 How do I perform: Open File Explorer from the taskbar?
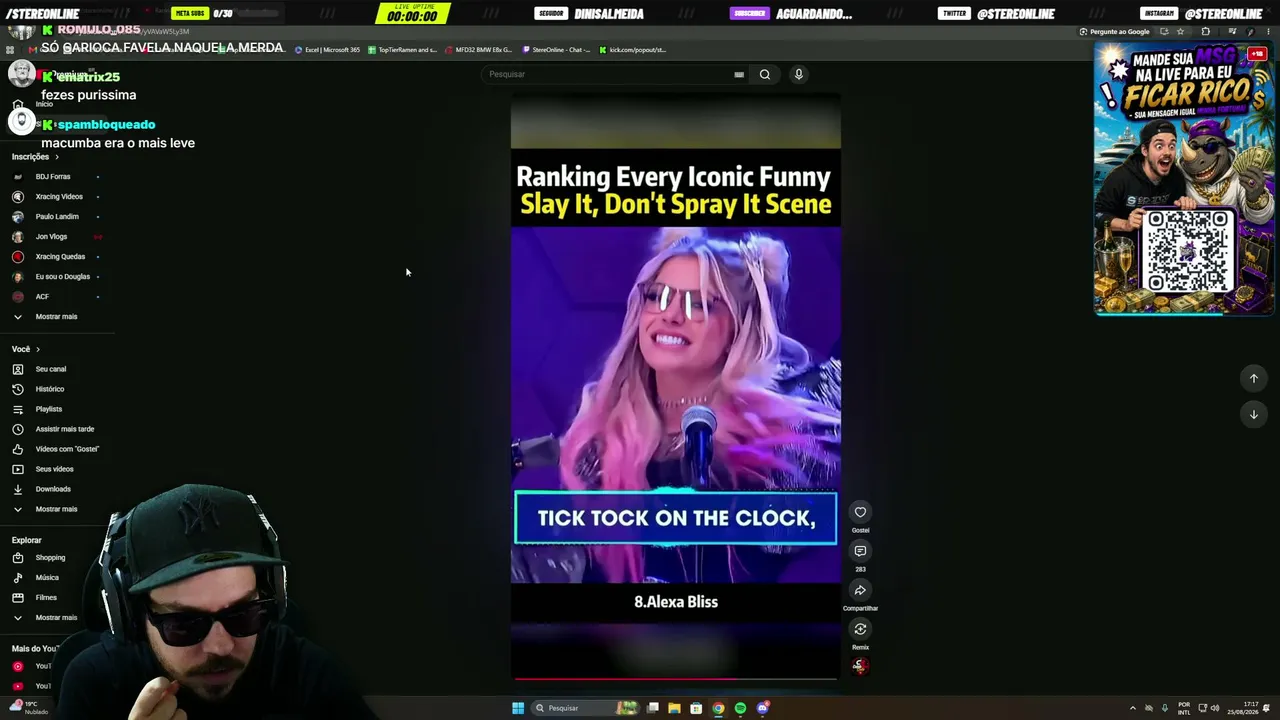point(674,708)
